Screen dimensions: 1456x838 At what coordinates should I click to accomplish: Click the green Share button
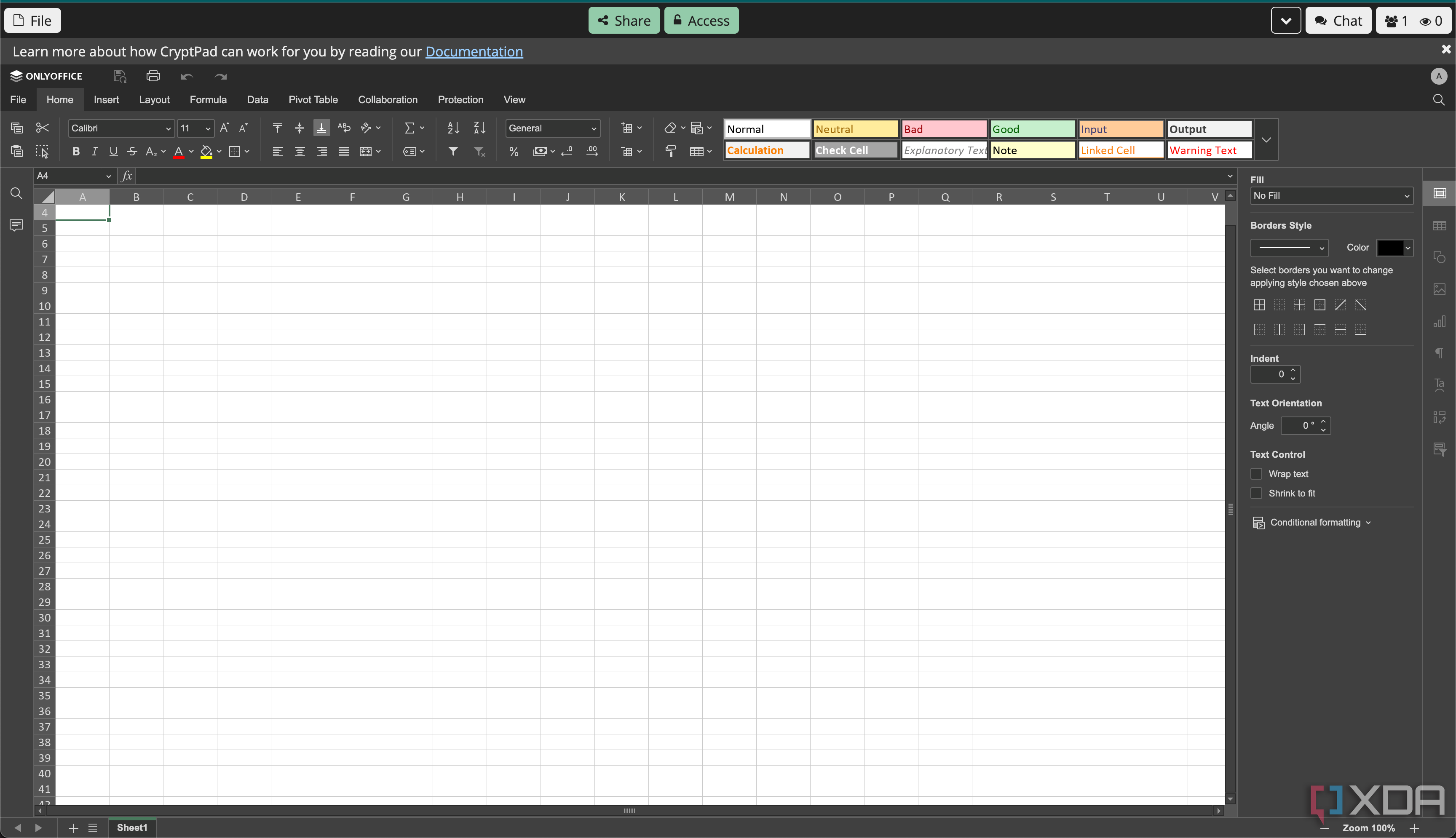pyautogui.click(x=624, y=21)
